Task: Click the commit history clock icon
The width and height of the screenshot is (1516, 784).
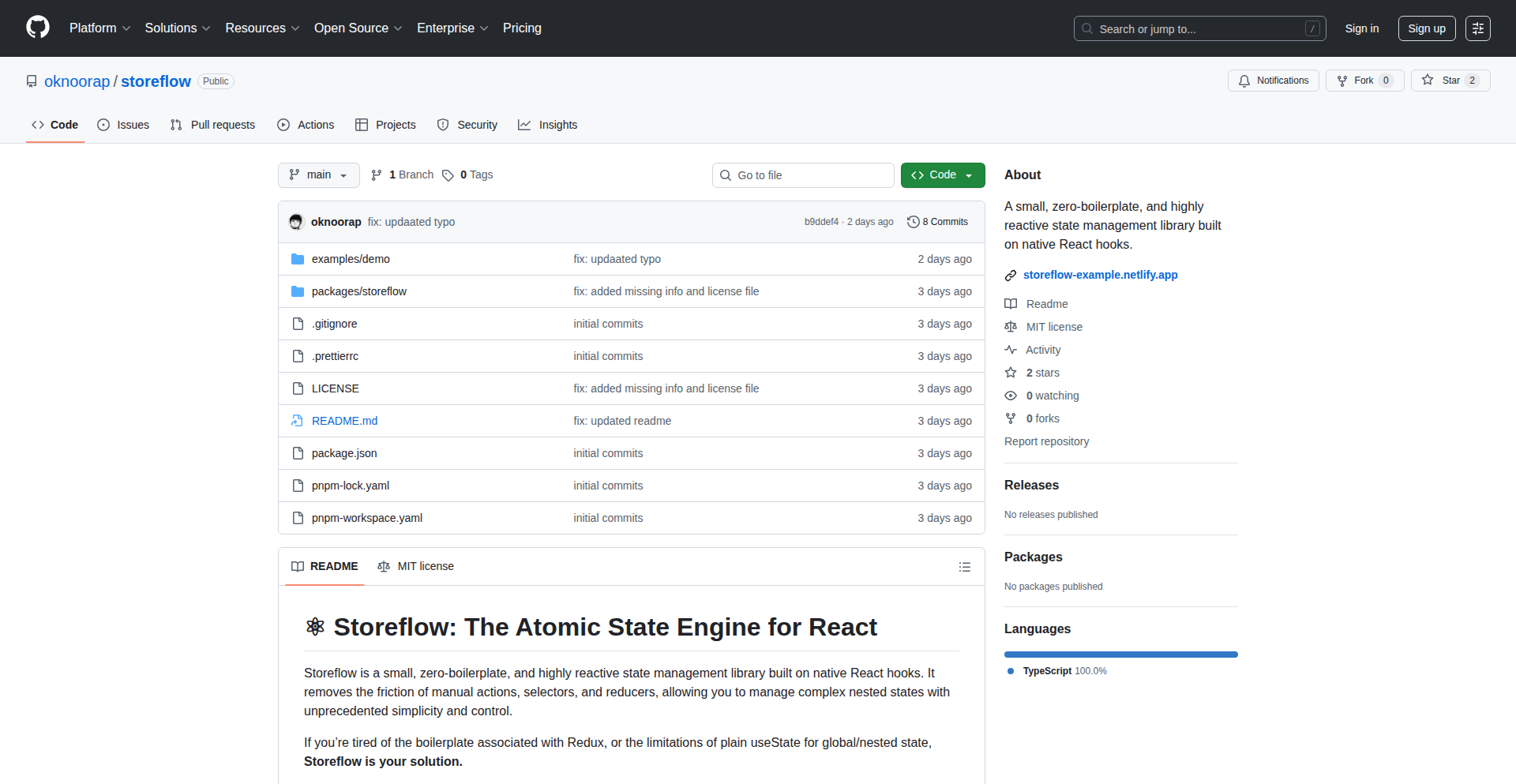Action: pyautogui.click(x=913, y=222)
